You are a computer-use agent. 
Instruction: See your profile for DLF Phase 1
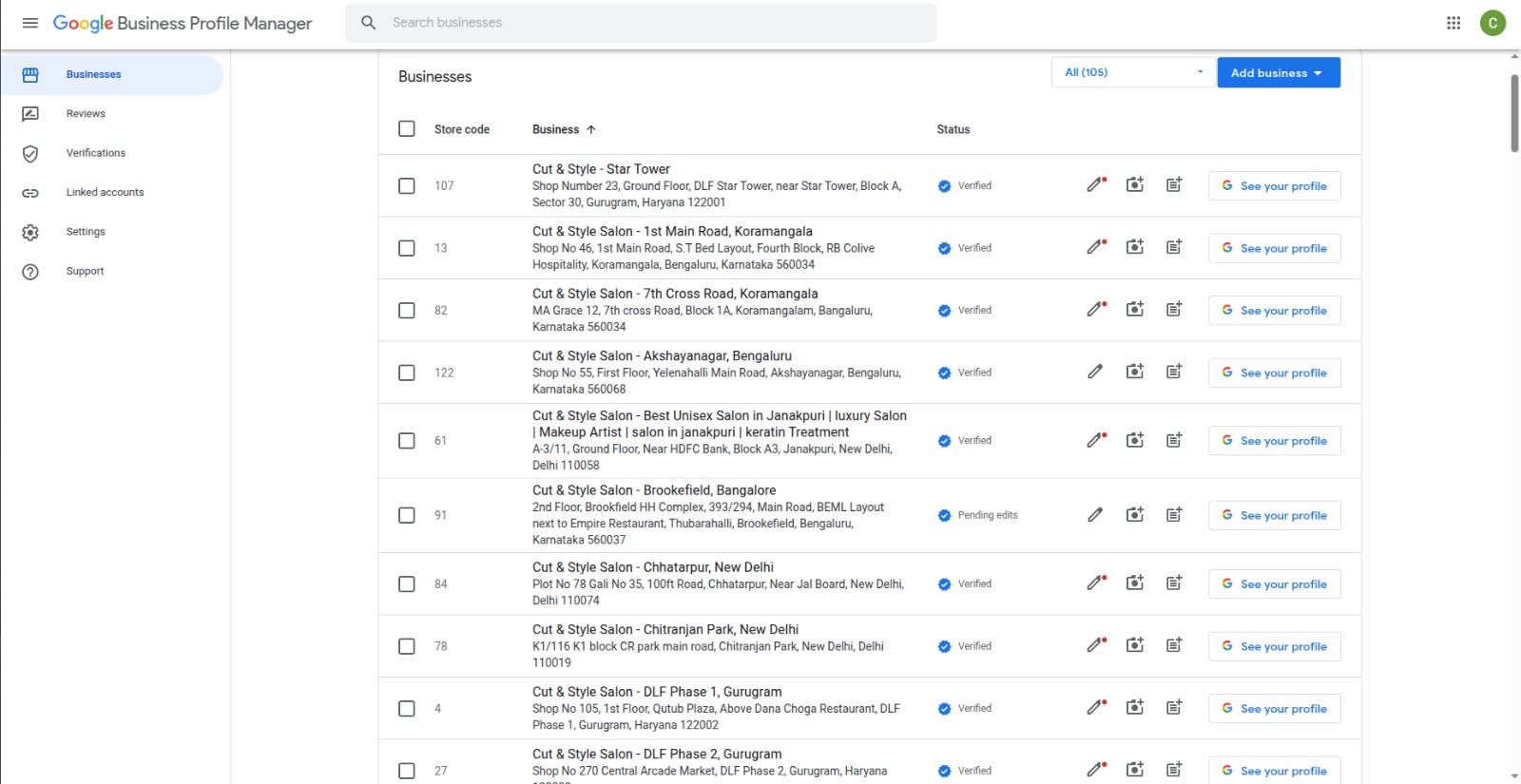click(1274, 709)
